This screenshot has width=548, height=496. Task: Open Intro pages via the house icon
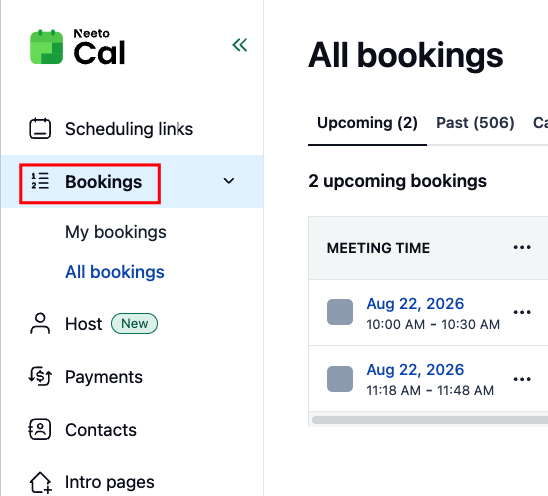[x=41, y=483]
